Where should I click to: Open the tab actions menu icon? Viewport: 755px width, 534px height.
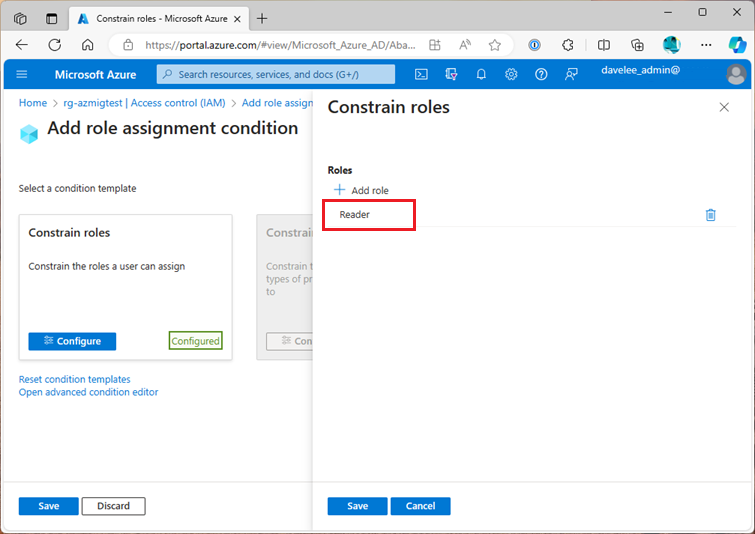51,19
